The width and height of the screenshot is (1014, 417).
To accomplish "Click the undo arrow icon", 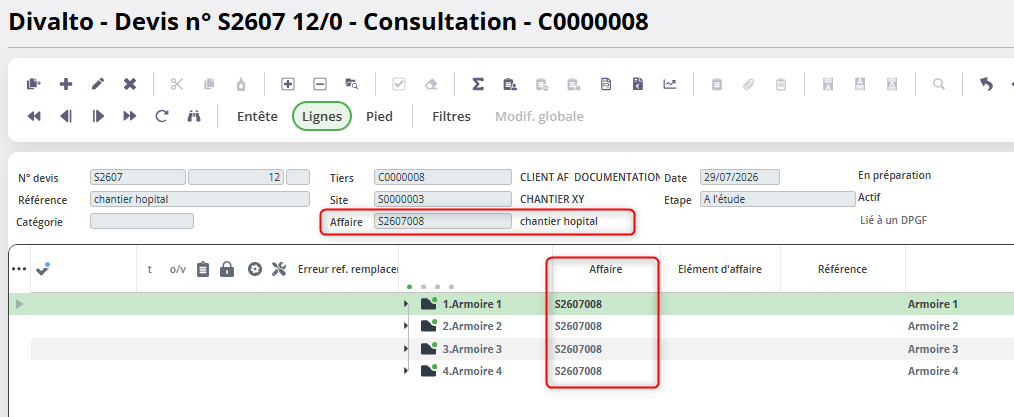I will click(986, 84).
